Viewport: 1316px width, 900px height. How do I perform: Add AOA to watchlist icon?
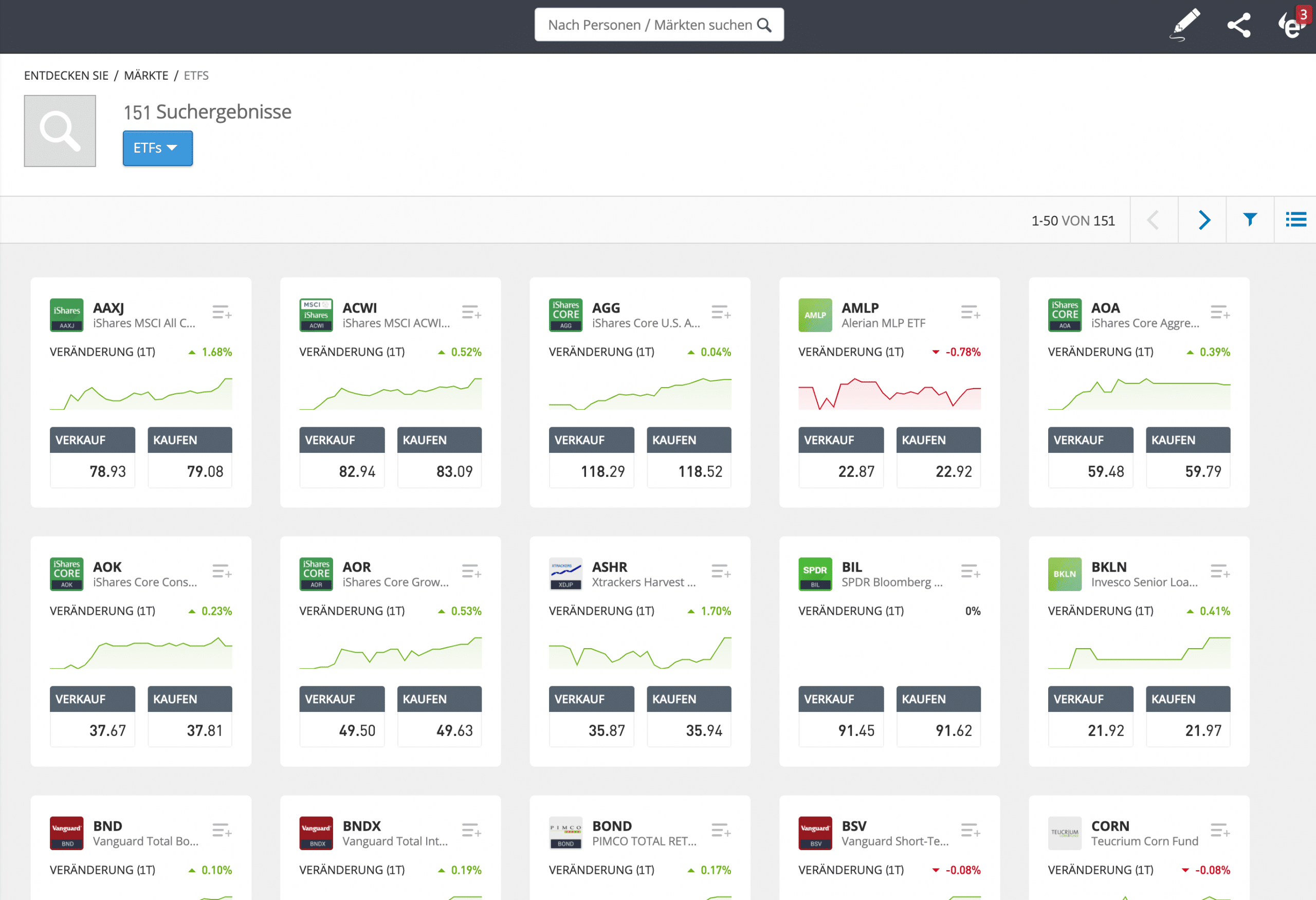[x=1220, y=312]
